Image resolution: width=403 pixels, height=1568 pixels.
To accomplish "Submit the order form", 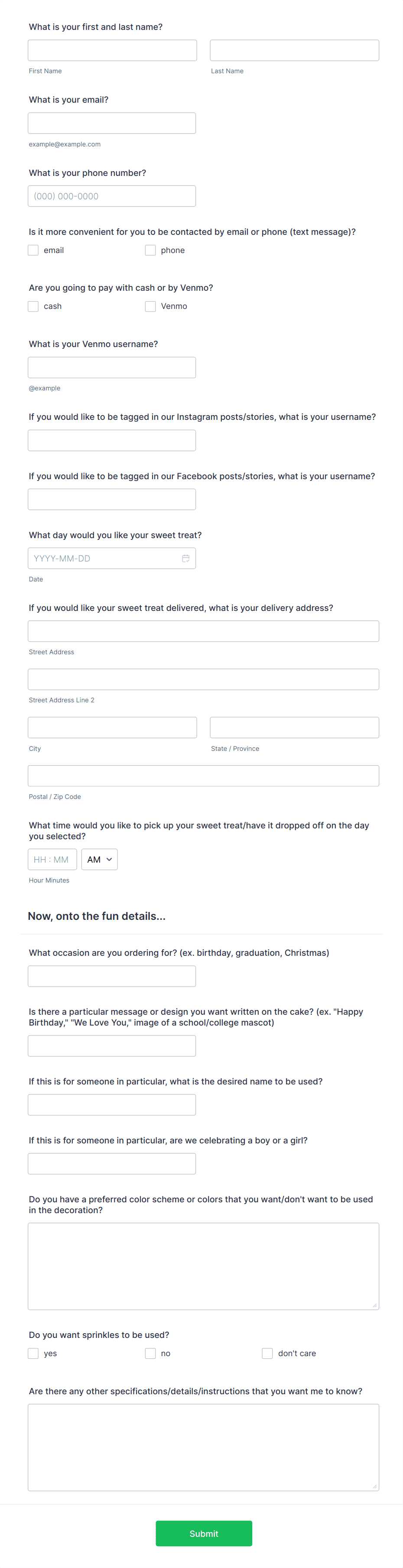I will (203, 1533).
